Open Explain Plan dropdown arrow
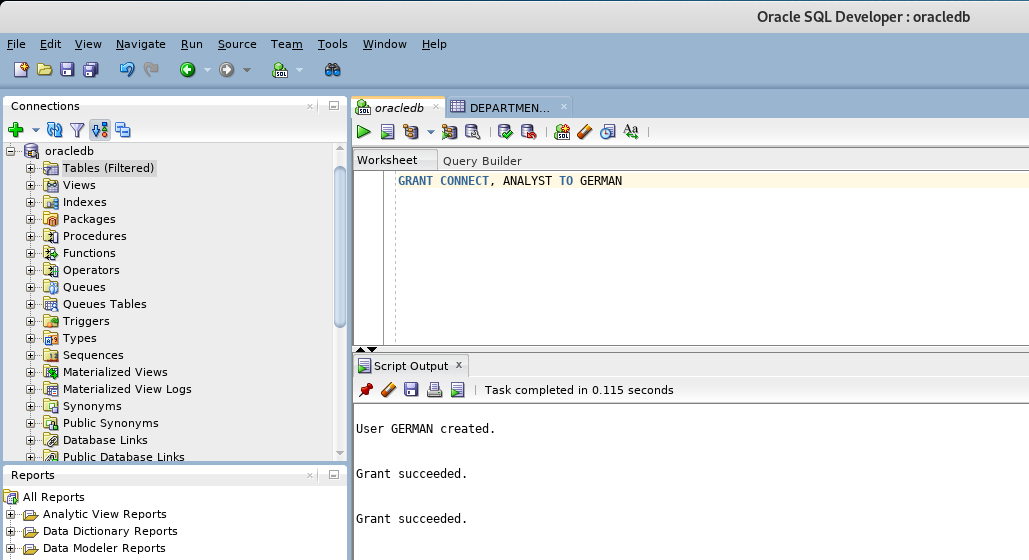The height and width of the screenshot is (560, 1029). click(x=430, y=132)
